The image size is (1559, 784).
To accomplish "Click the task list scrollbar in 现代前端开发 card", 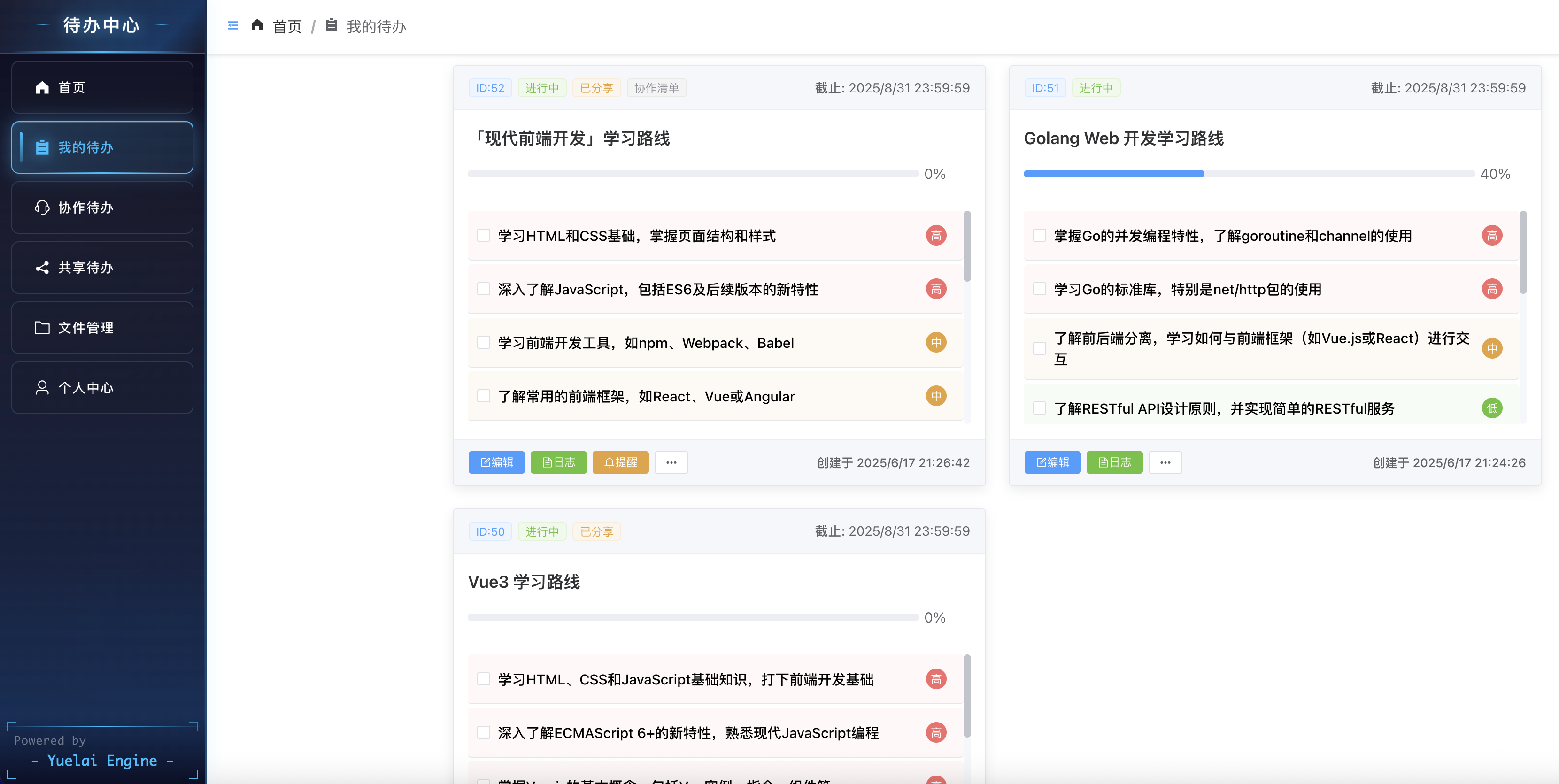I will [x=967, y=246].
